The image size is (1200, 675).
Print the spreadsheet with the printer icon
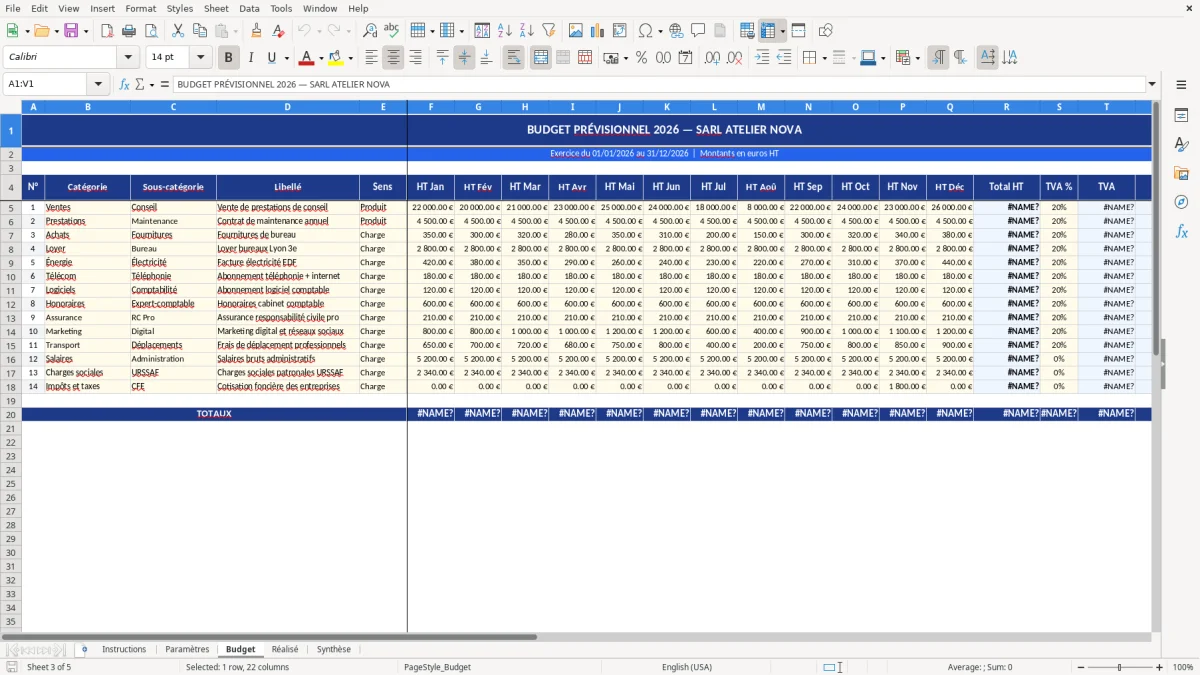[x=129, y=31]
